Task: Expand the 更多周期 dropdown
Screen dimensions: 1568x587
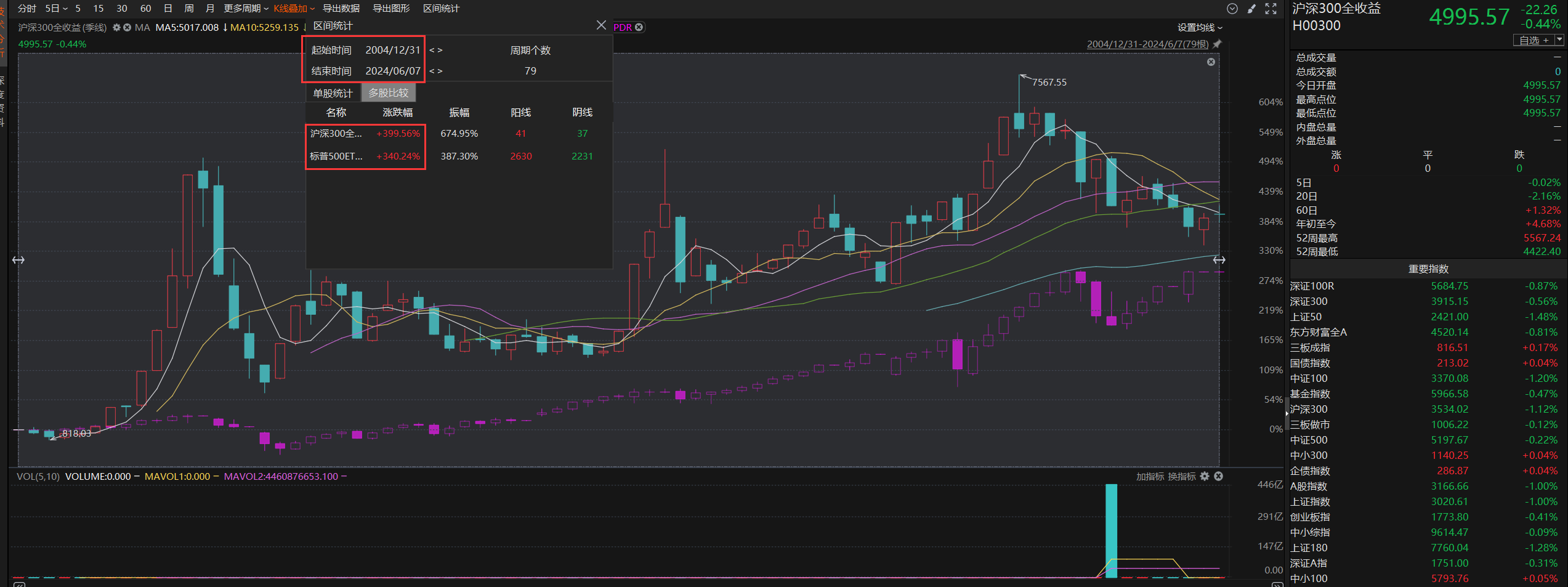Action: pyautogui.click(x=246, y=9)
